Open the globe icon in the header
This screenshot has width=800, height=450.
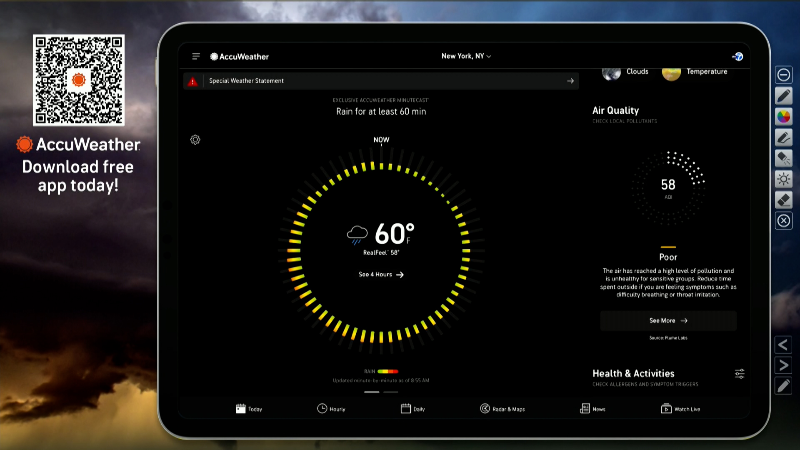coord(737,57)
